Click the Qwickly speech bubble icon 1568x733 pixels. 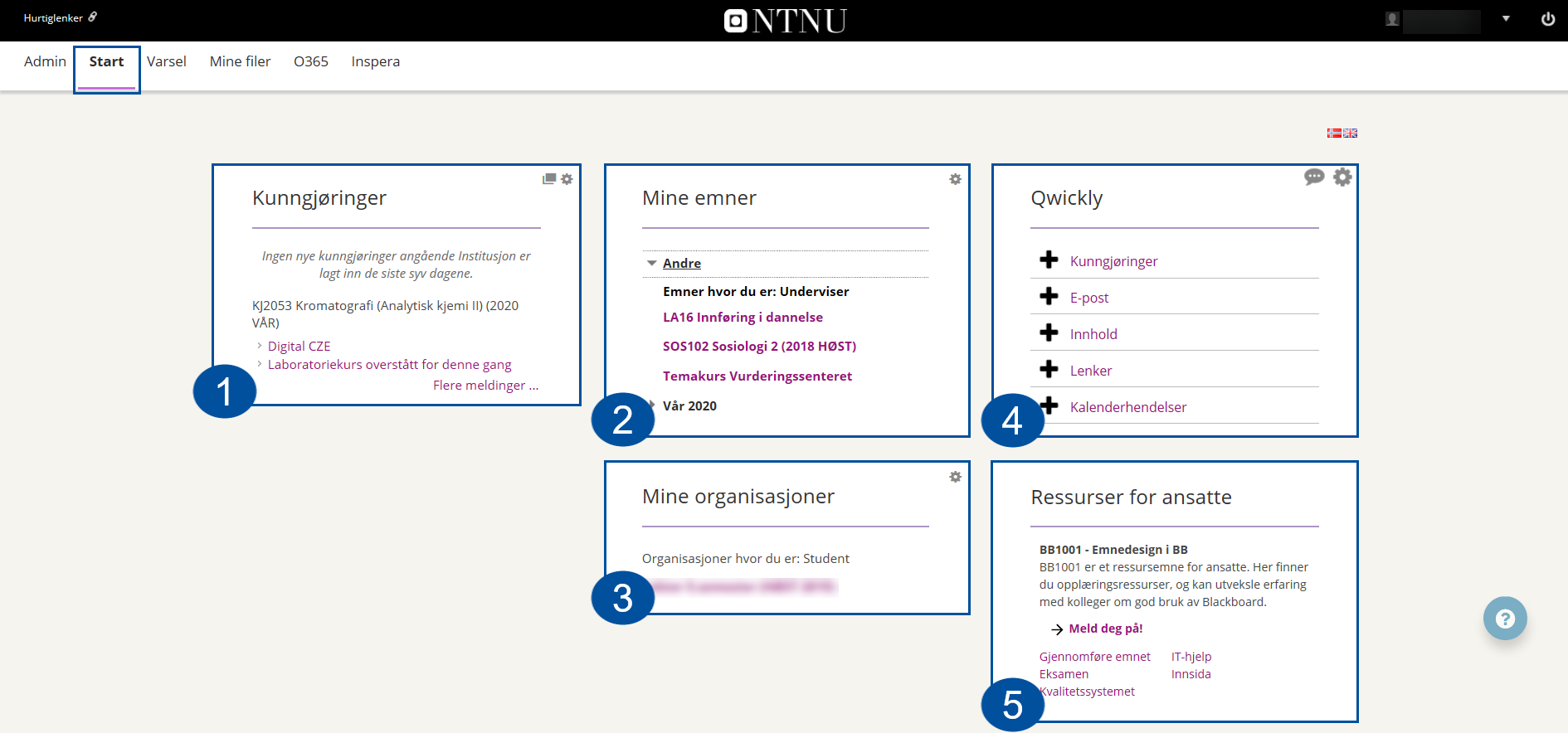(1314, 177)
